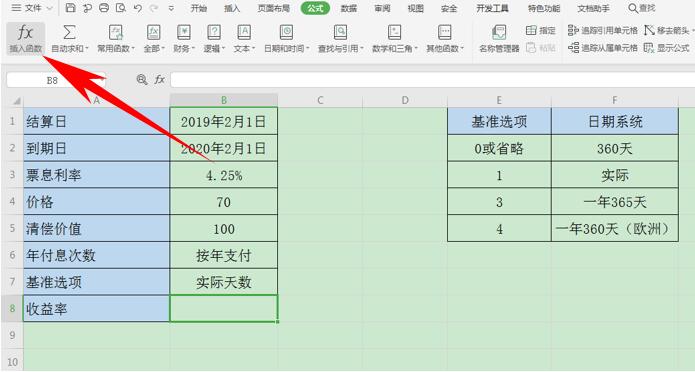This screenshot has height=372, width=695.
Task: Select cell F1 labeled 日期系统
Action: [615, 121]
